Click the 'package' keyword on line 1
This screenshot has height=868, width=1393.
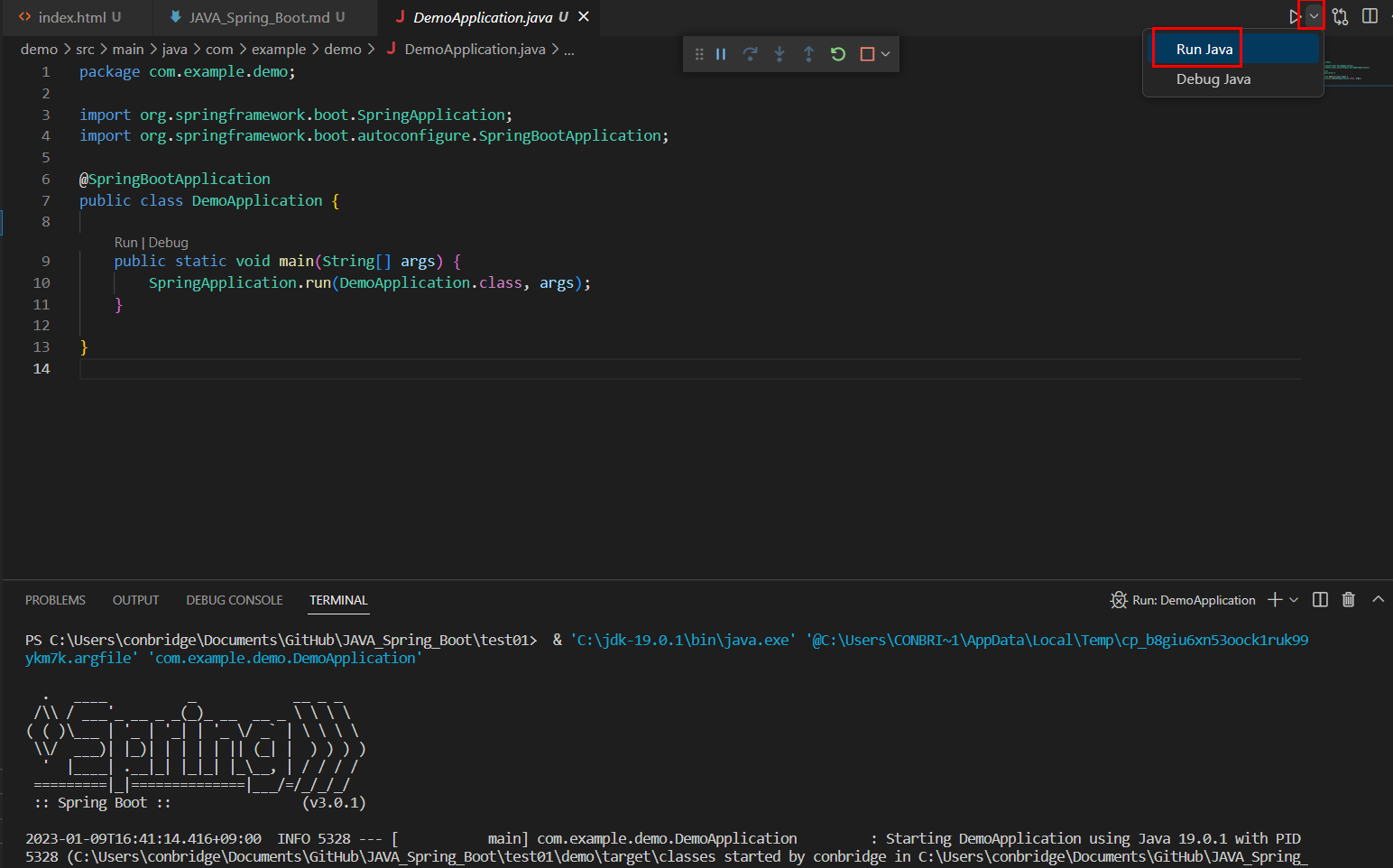click(x=109, y=71)
